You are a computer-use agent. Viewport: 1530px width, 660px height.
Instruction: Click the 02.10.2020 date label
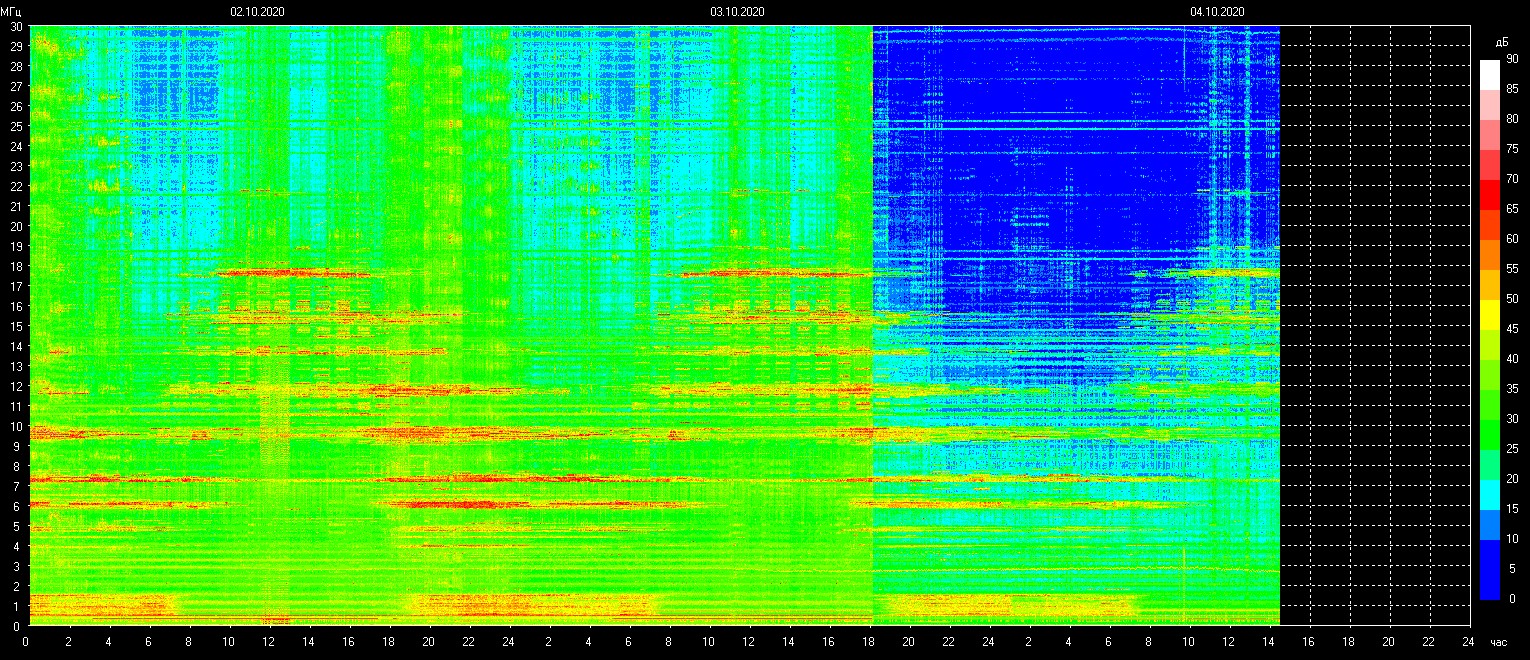coord(257,12)
